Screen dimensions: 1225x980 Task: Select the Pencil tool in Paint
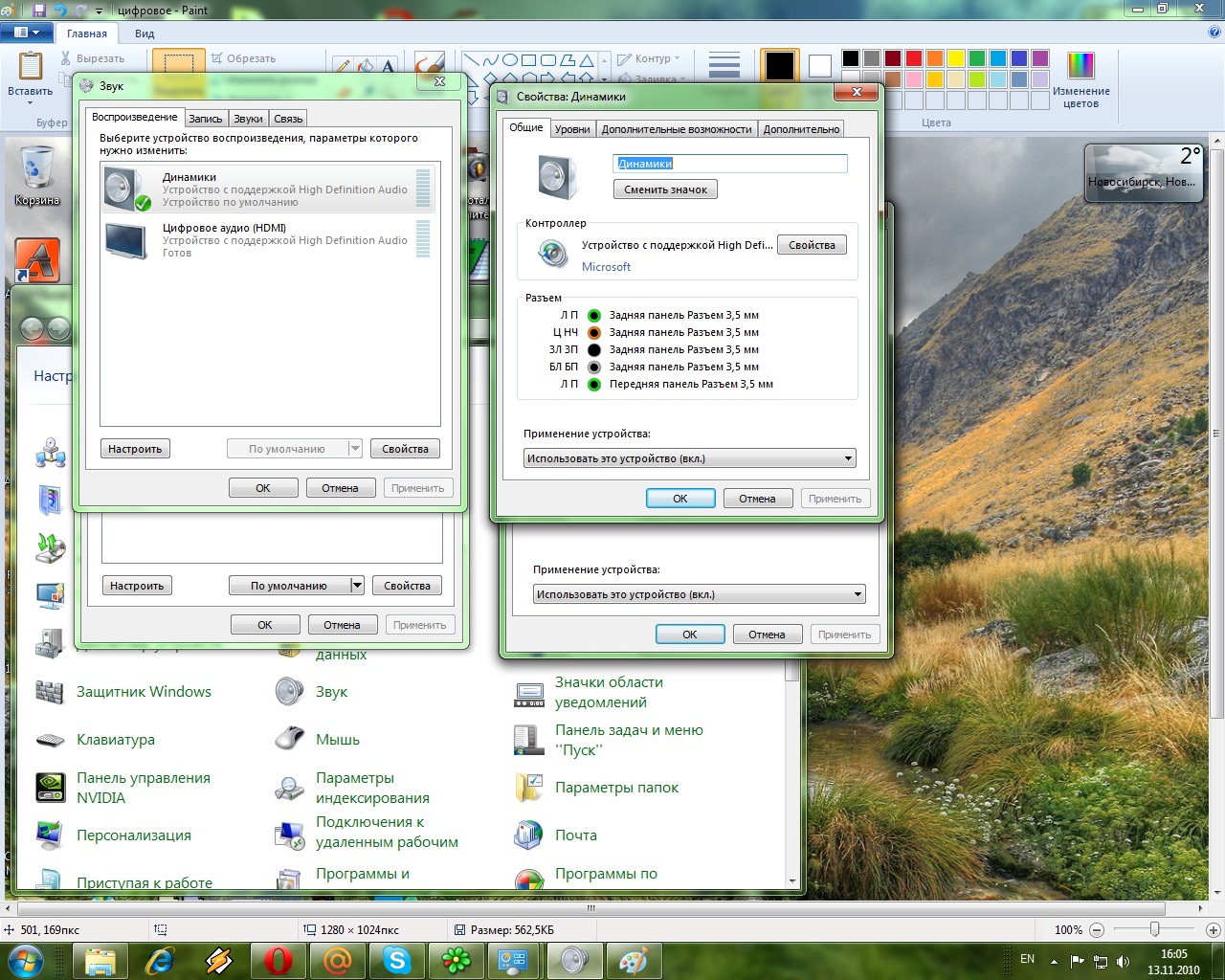[x=343, y=66]
